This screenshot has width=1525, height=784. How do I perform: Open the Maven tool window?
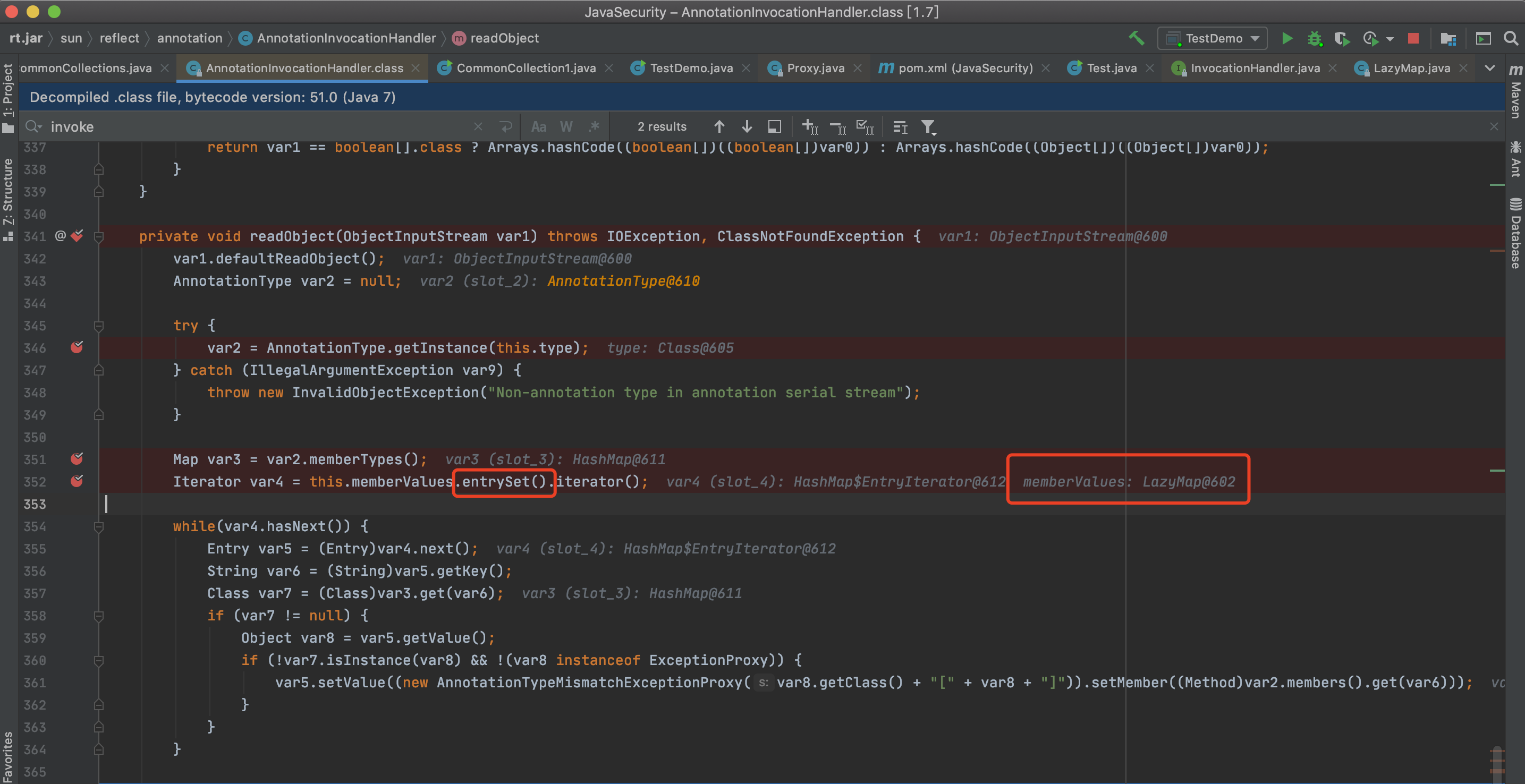pos(1515,92)
